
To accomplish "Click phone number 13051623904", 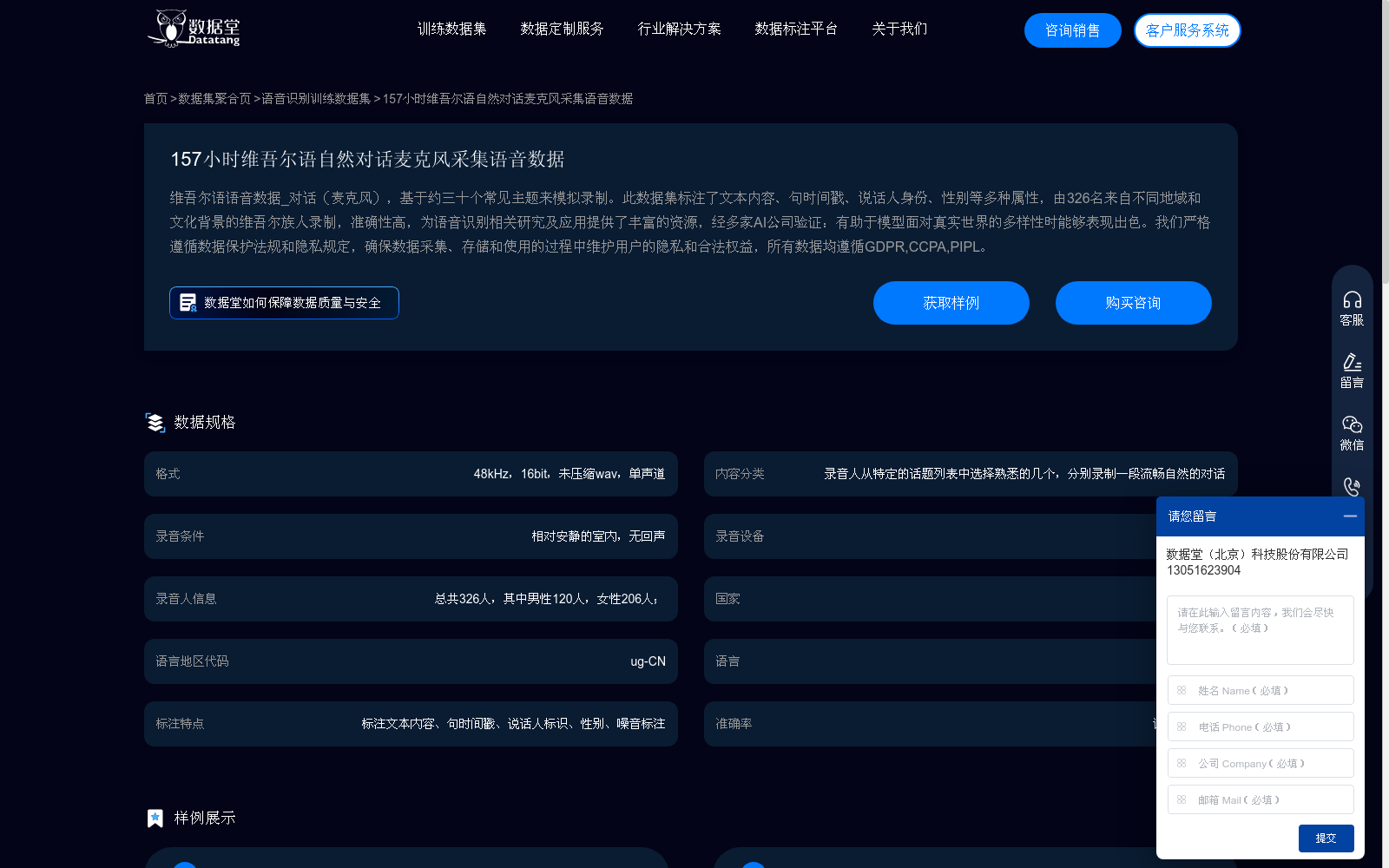I will (1203, 570).
